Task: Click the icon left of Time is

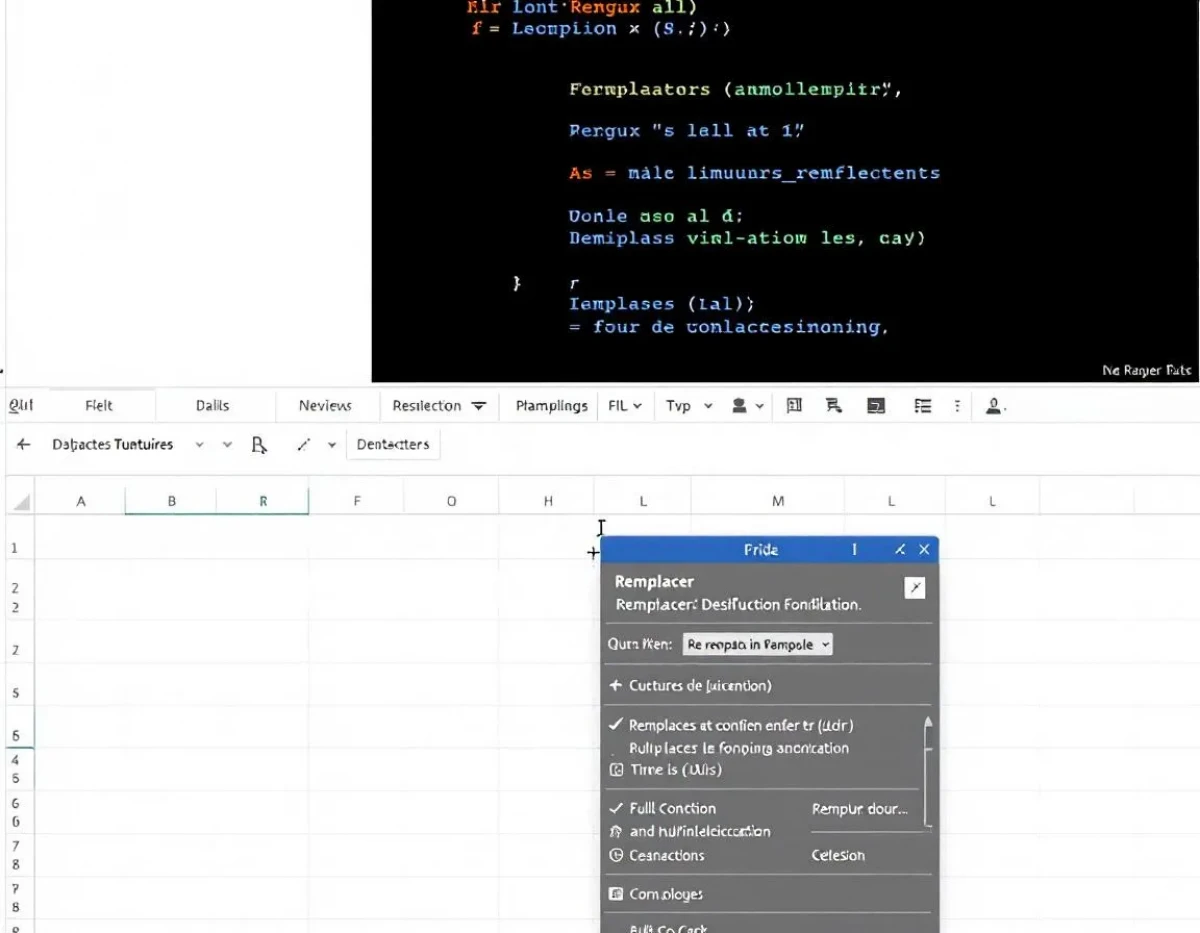Action: [616, 770]
